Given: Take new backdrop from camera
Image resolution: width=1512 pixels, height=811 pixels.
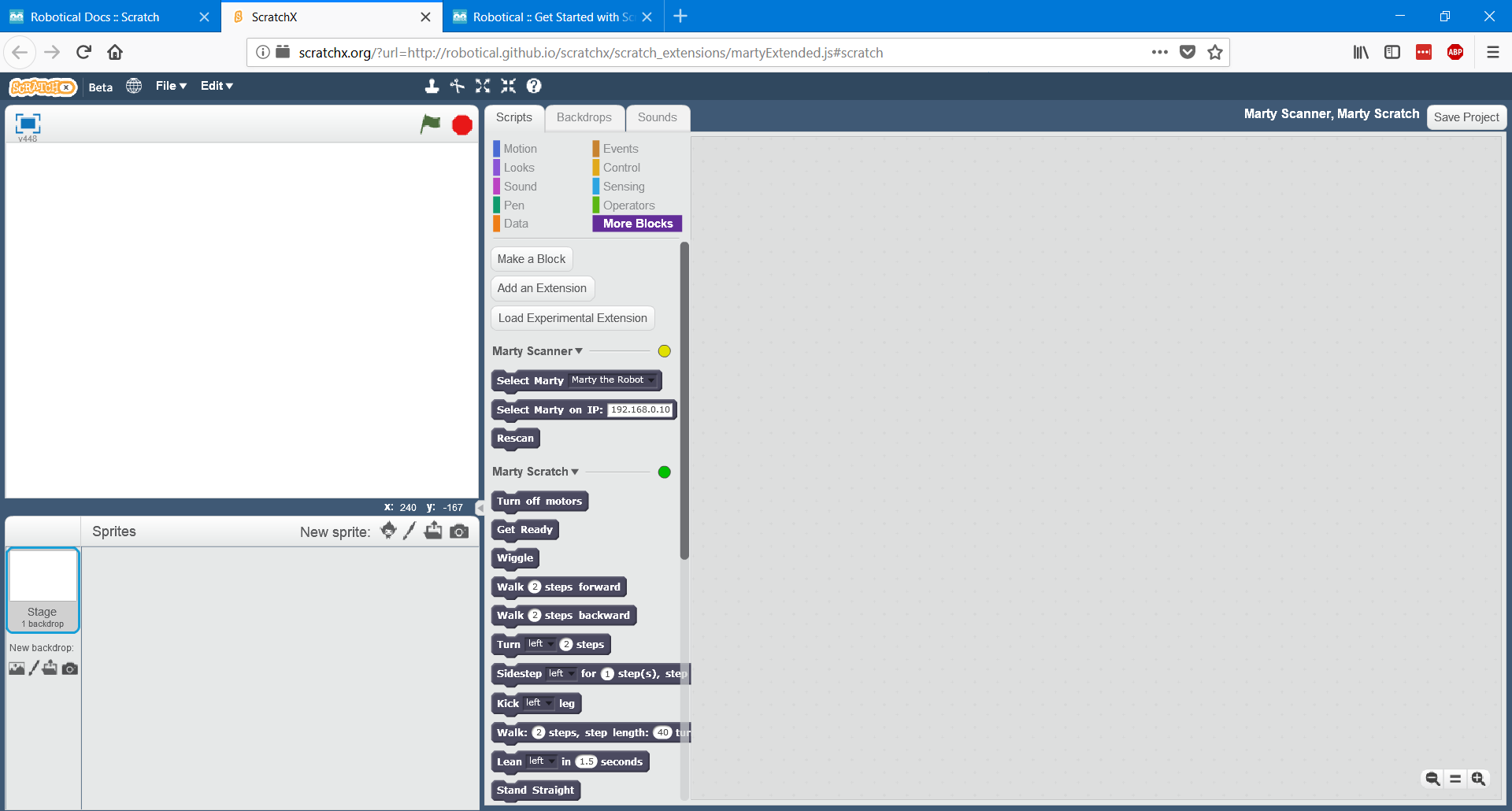Looking at the screenshot, I should pyautogui.click(x=70, y=668).
